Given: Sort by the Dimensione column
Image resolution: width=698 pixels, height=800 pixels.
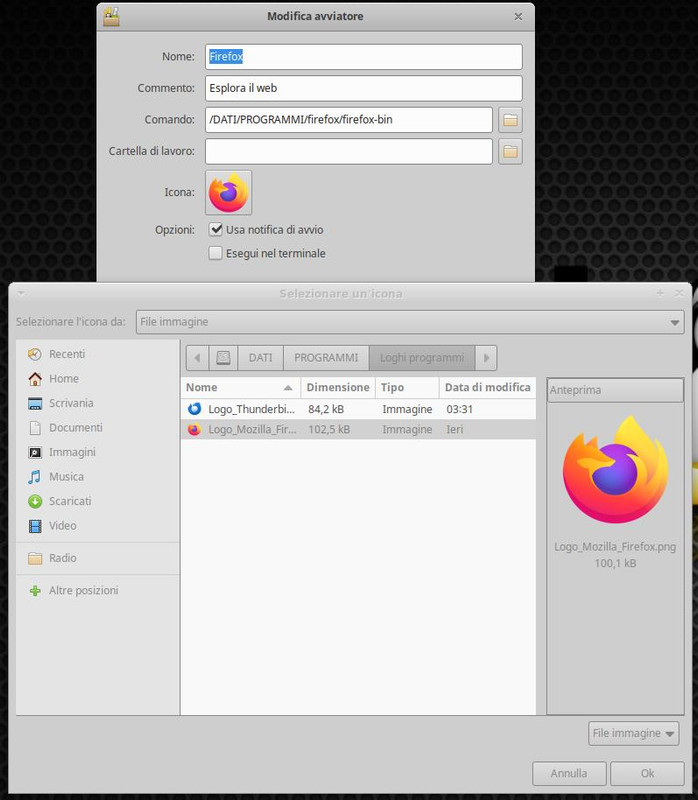Looking at the screenshot, I should [338, 388].
